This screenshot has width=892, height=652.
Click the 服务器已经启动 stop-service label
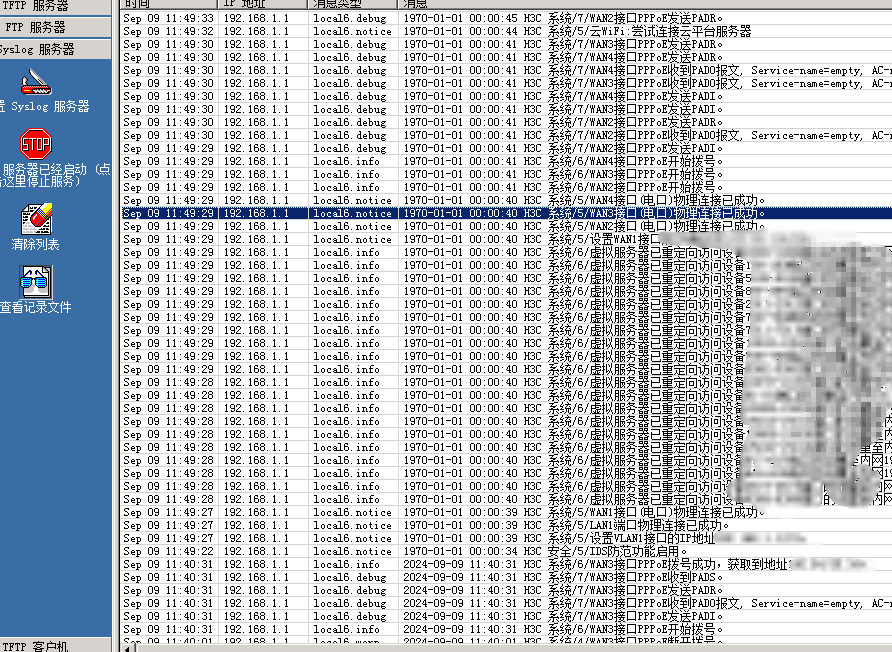pos(56,175)
